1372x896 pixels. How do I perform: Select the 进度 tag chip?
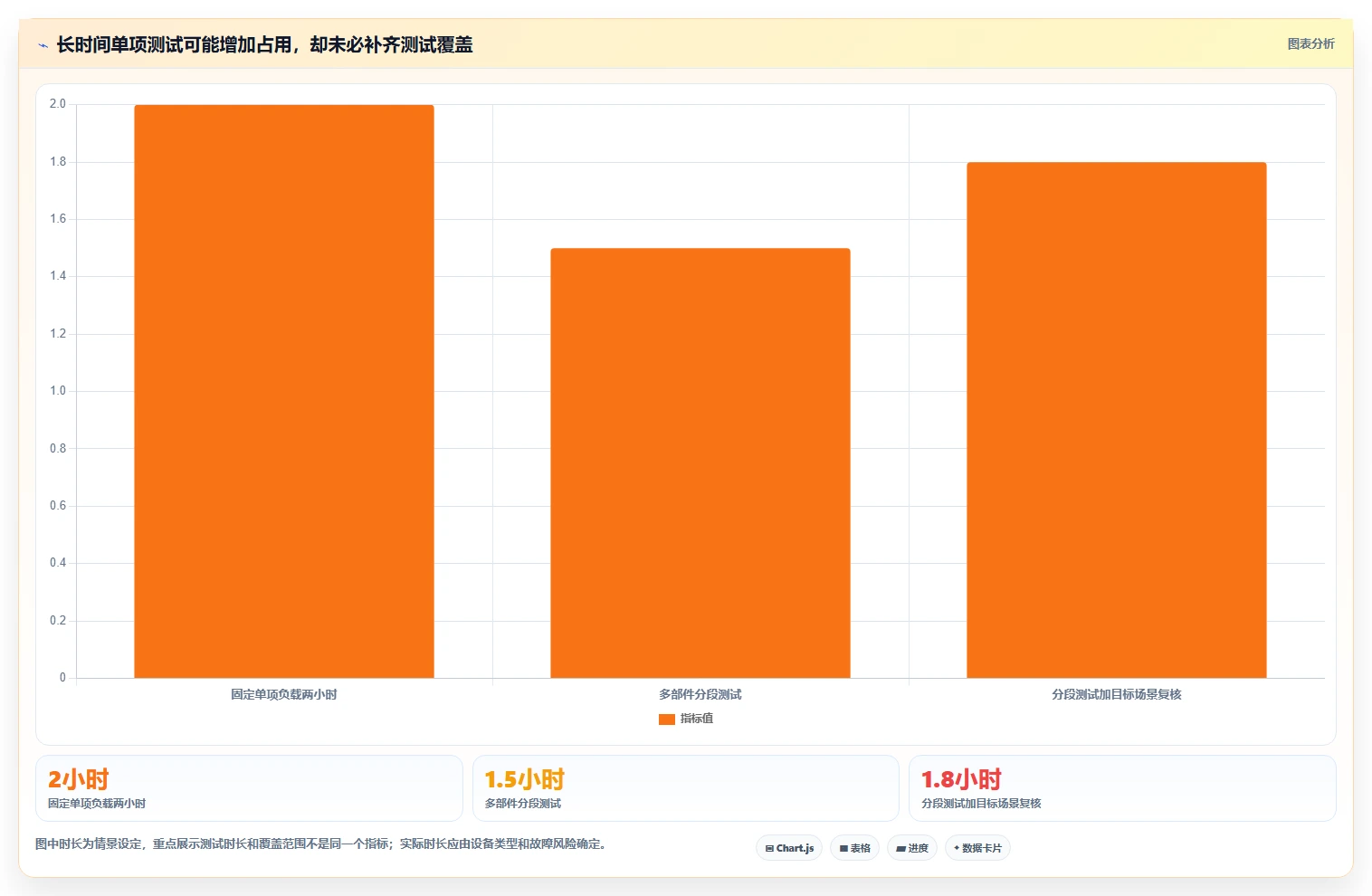pyautogui.click(x=912, y=848)
